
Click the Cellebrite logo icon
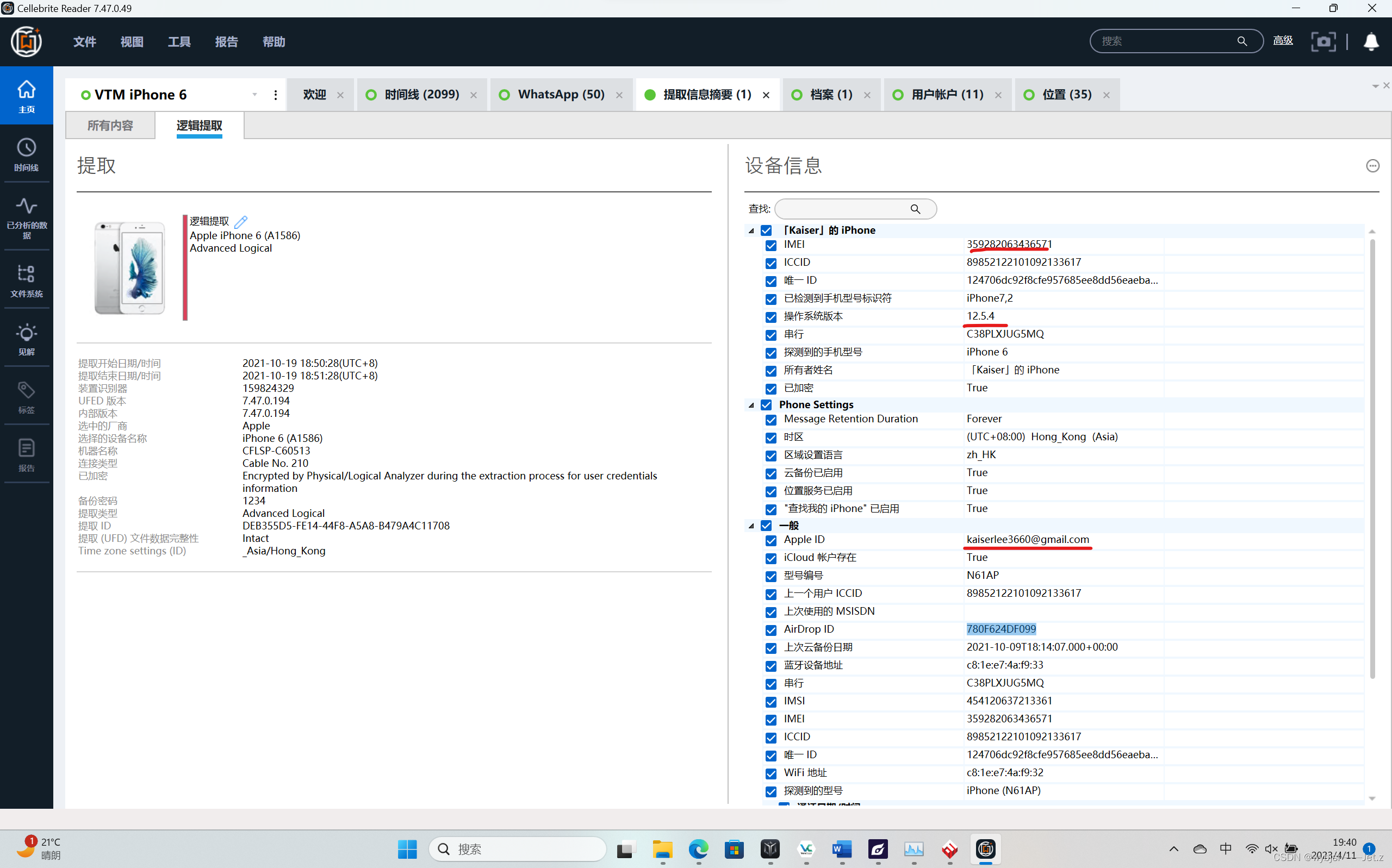tap(27, 41)
